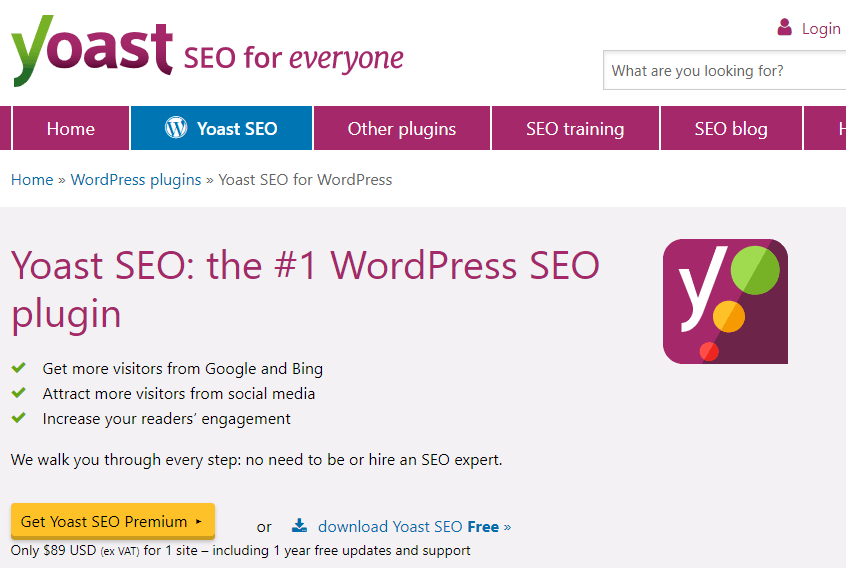Click the "SEO for everyone" tagline
This screenshot has width=846, height=568.
point(294,58)
